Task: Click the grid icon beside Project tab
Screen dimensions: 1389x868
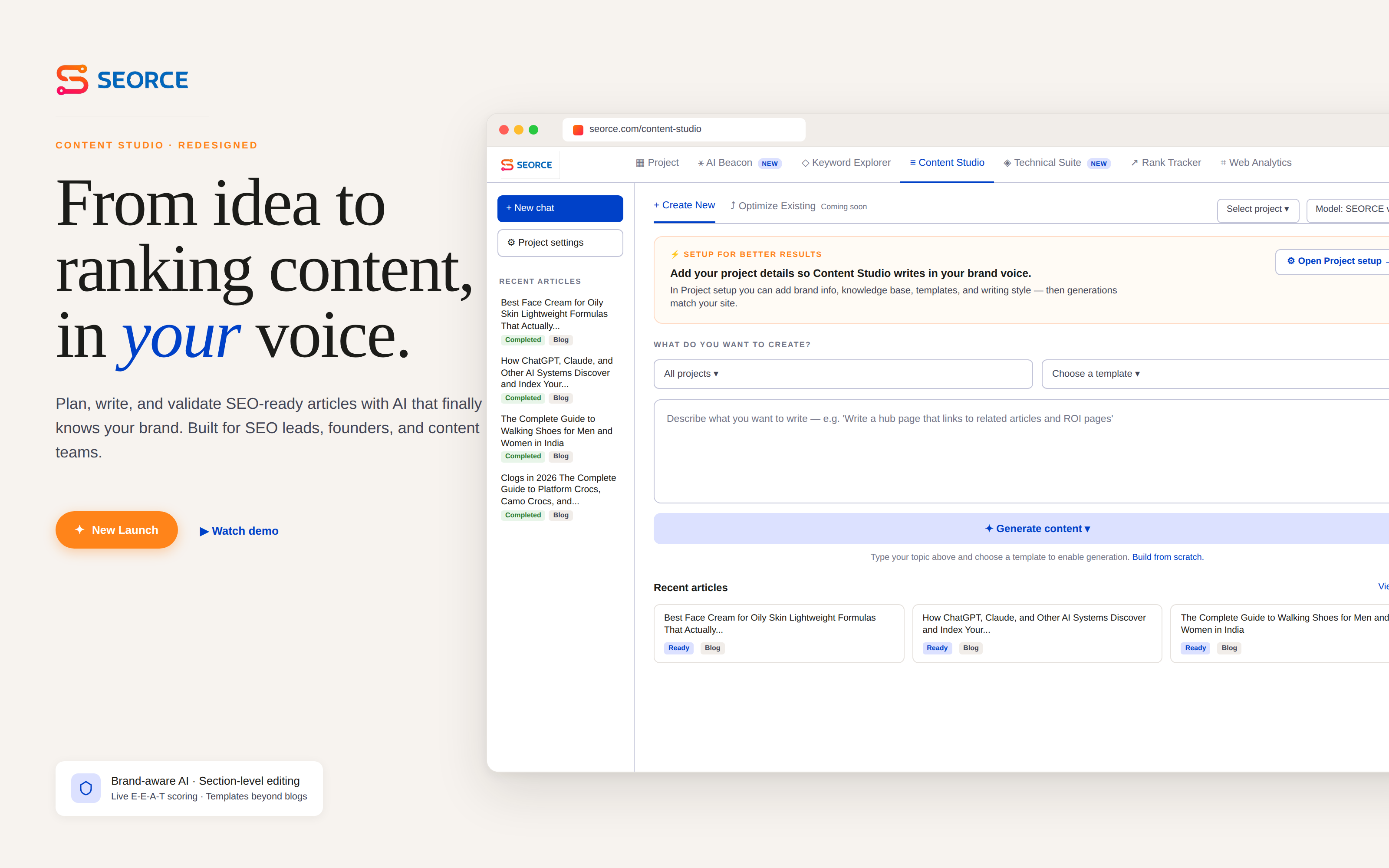Action: [x=640, y=163]
